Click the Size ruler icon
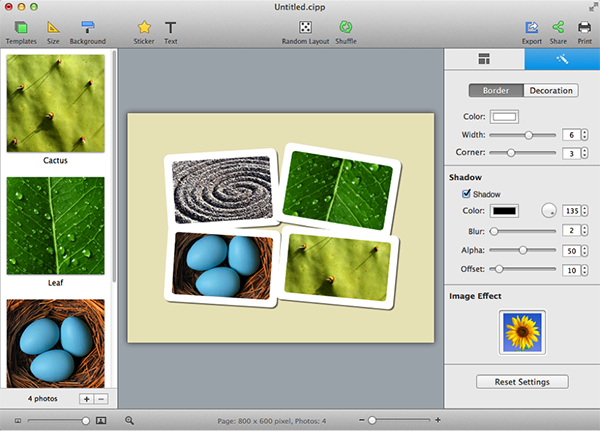The height and width of the screenshot is (431, 600). (x=53, y=28)
